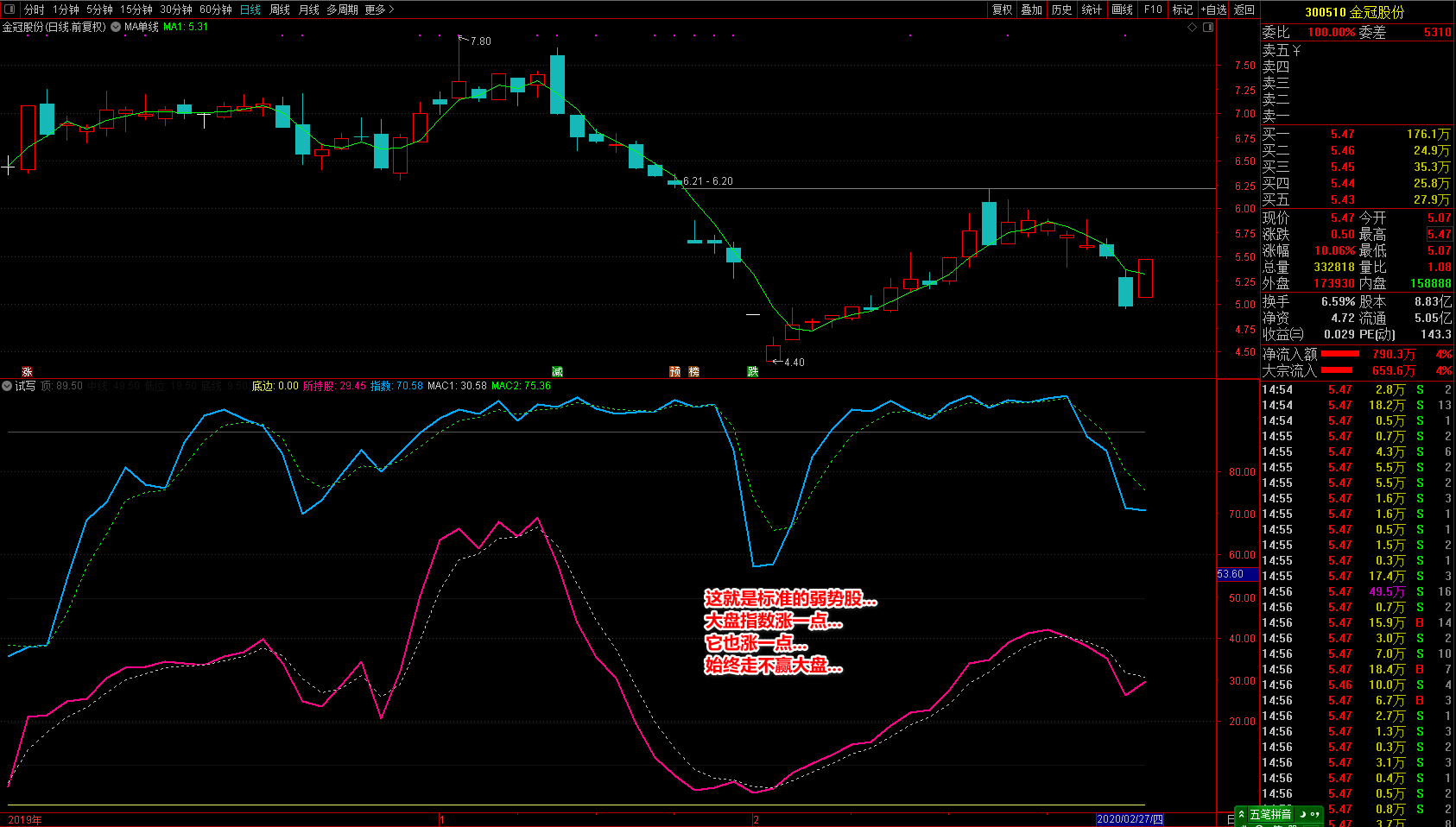Screen dimensions: 1456x827
Task: Click the 五笔拼音 input method indicator
Action: tap(1270, 814)
